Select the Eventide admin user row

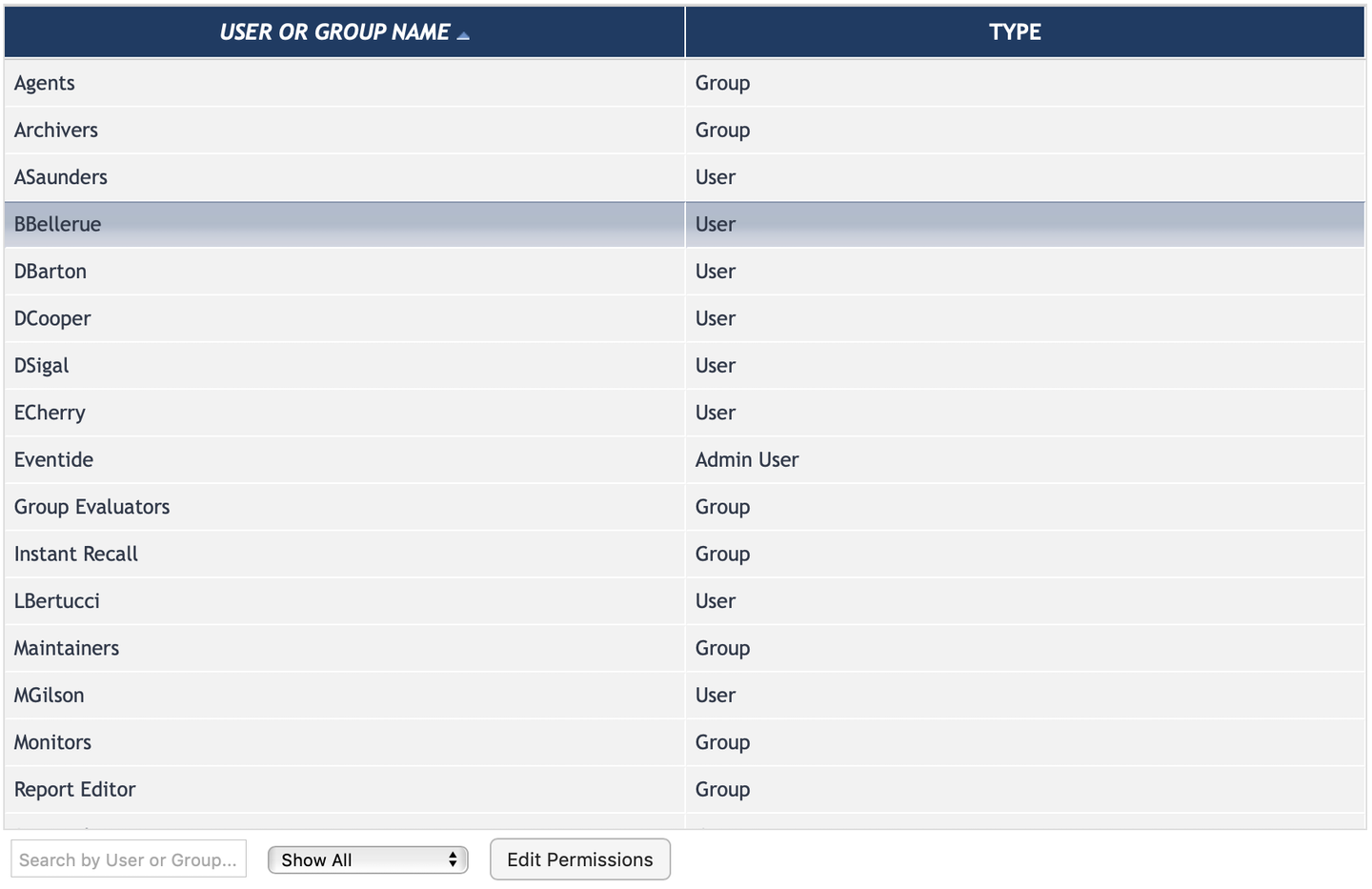point(54,460)
